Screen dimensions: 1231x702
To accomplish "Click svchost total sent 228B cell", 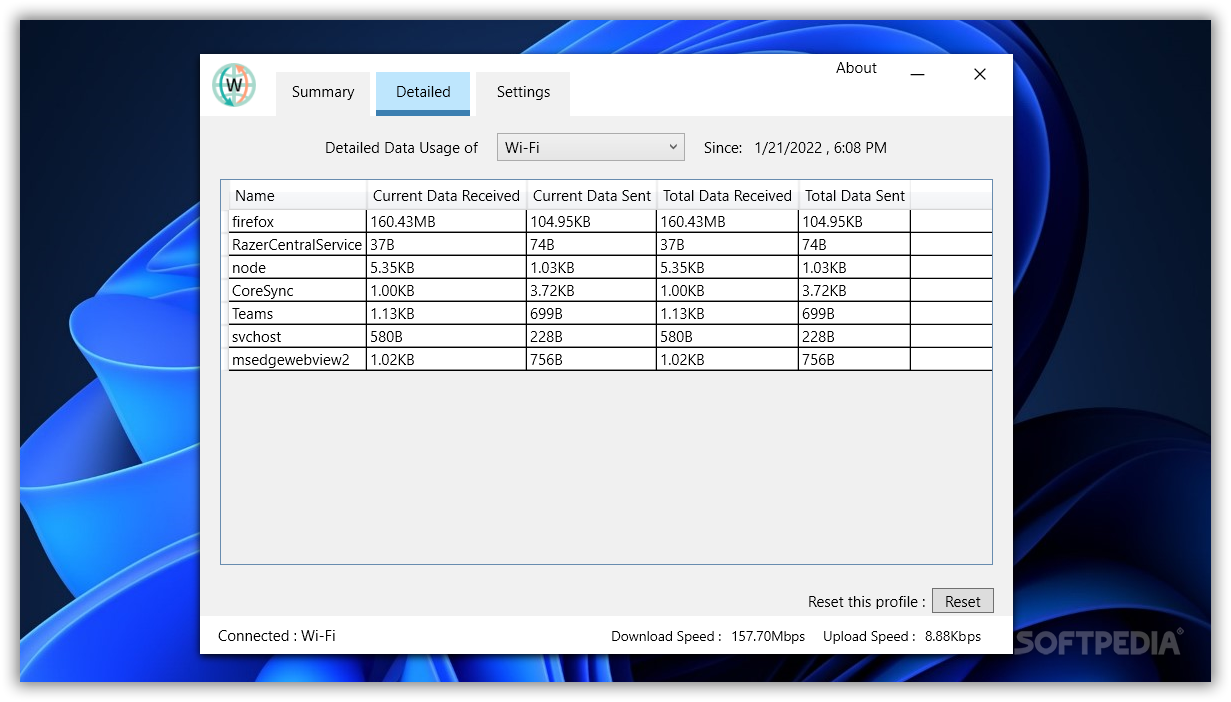I will [x=854, y=337].
